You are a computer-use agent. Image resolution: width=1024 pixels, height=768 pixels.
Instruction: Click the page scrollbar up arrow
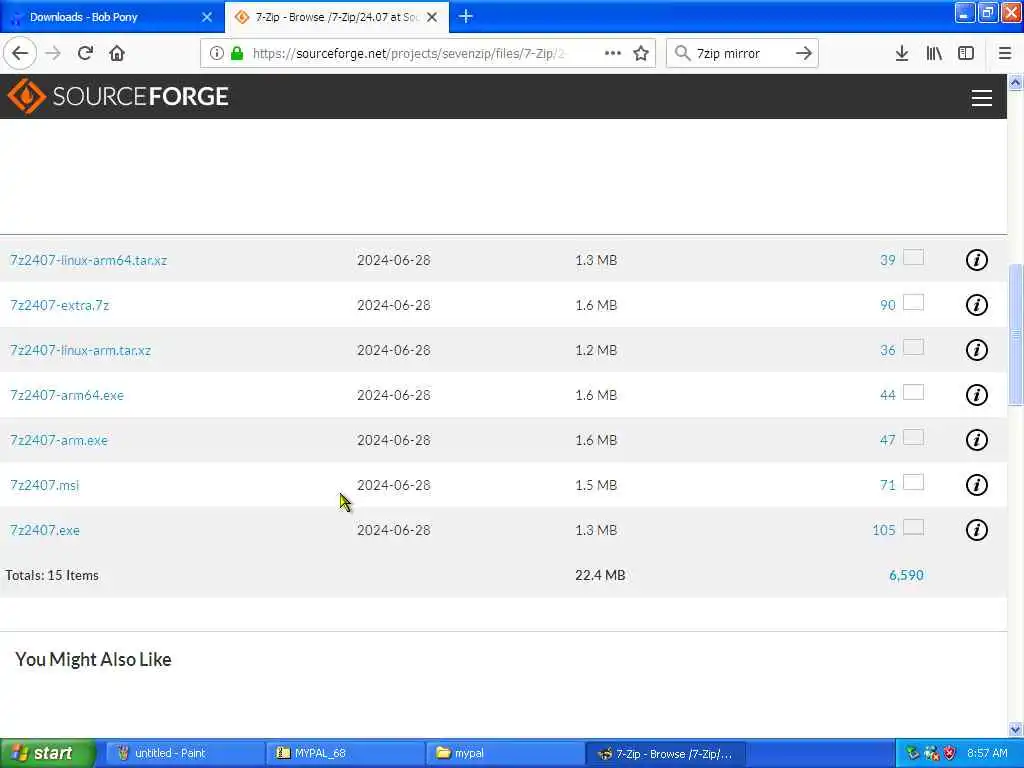pos(1015,82)
